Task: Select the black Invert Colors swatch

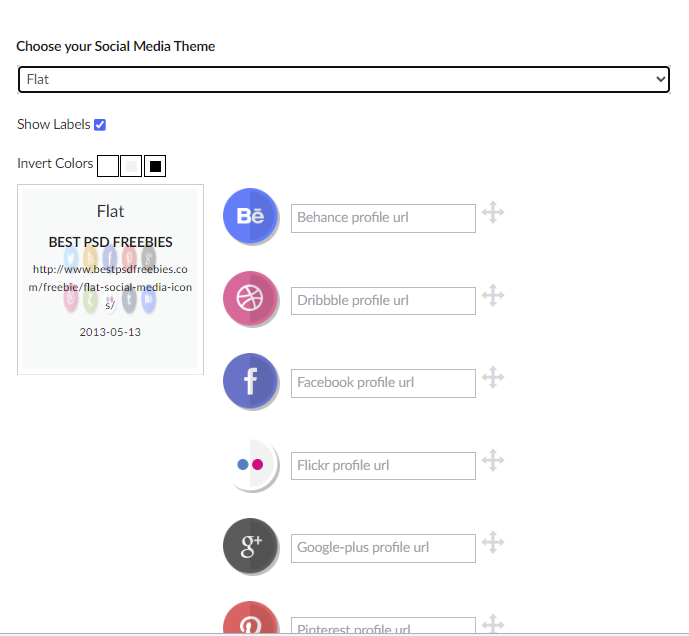Action: coord(155,166)
